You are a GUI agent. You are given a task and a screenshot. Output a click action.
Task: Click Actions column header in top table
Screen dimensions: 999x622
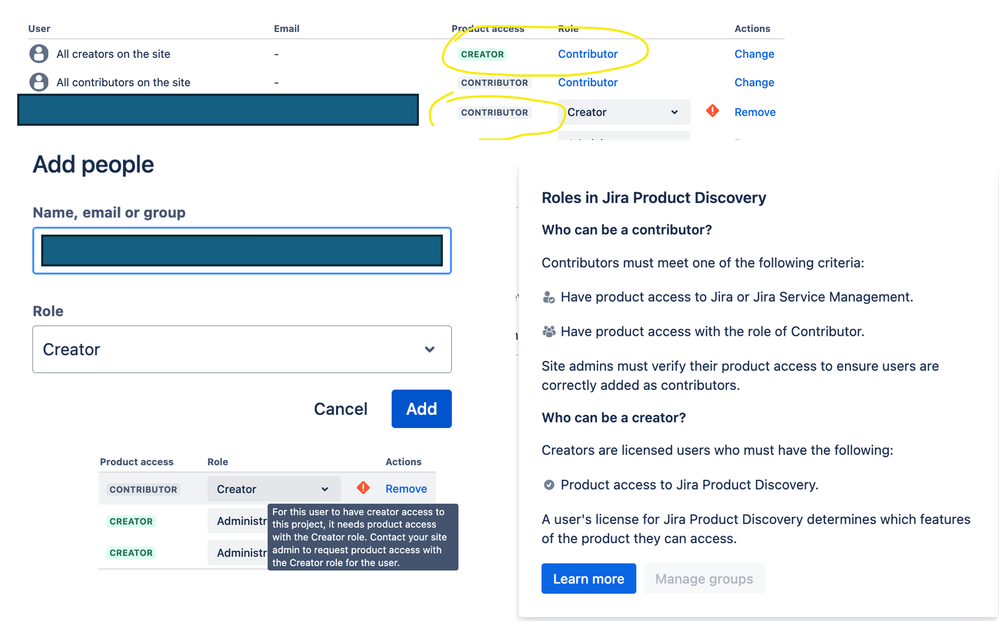[752, 29]
